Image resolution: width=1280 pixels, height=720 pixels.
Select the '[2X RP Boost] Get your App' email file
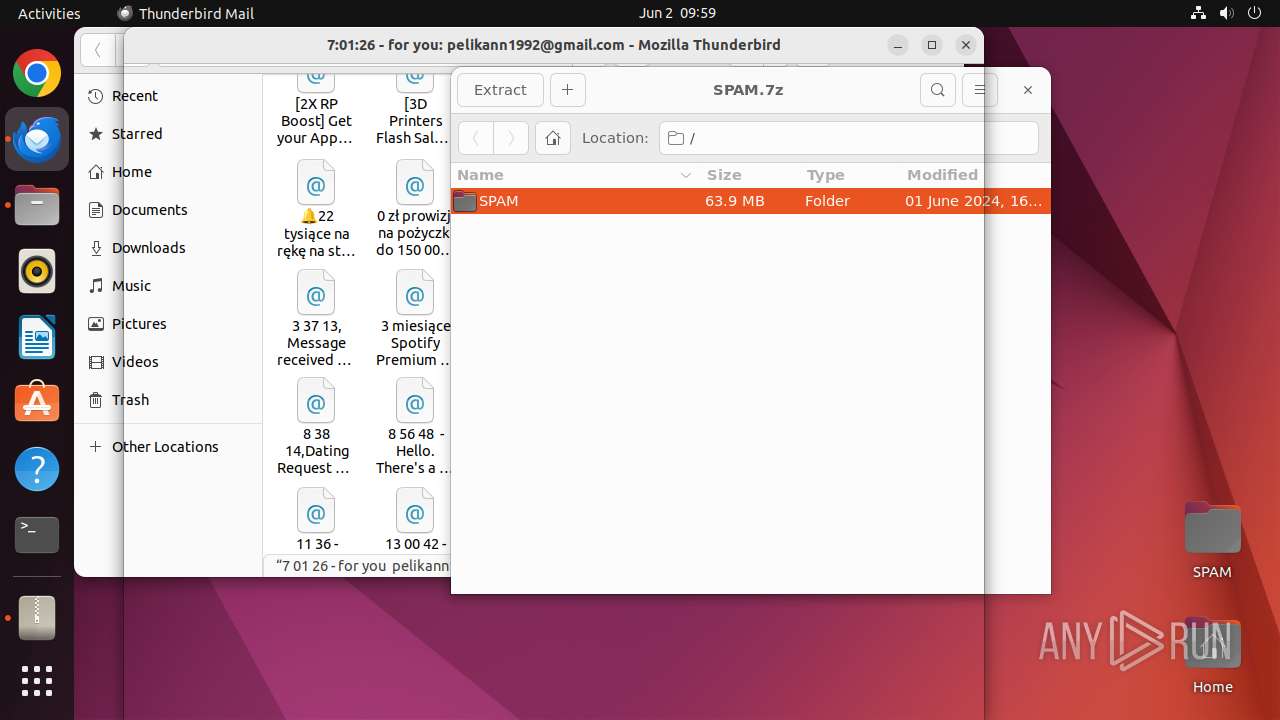tap(316, 109)
